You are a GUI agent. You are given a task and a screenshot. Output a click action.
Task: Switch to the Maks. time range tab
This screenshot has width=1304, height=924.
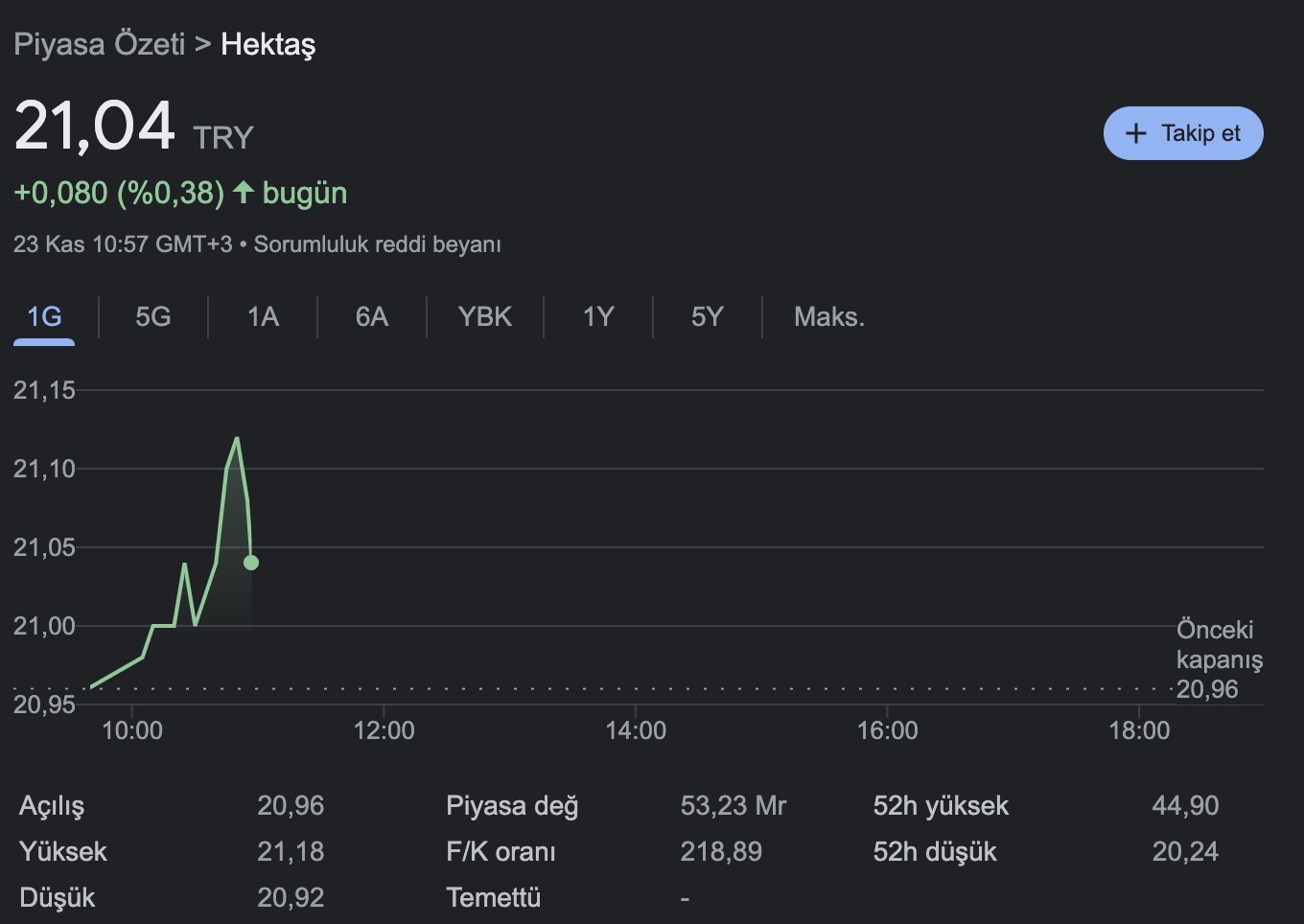tap(829, 316)
